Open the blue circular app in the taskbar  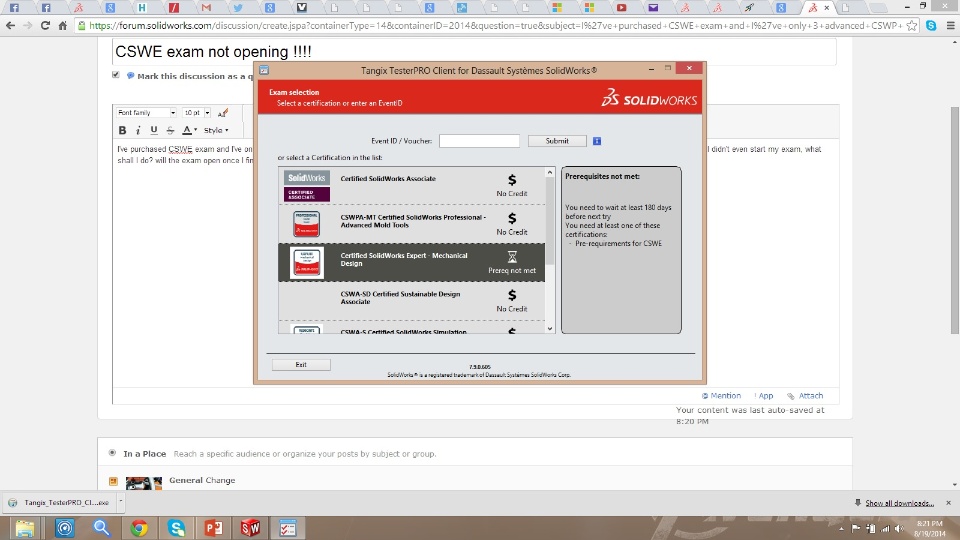click(64, 528)
